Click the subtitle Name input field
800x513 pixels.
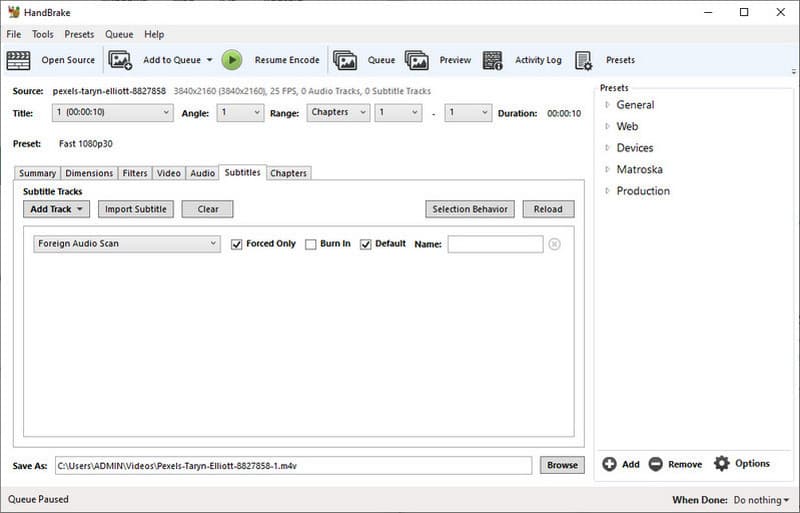click(495, 244)
